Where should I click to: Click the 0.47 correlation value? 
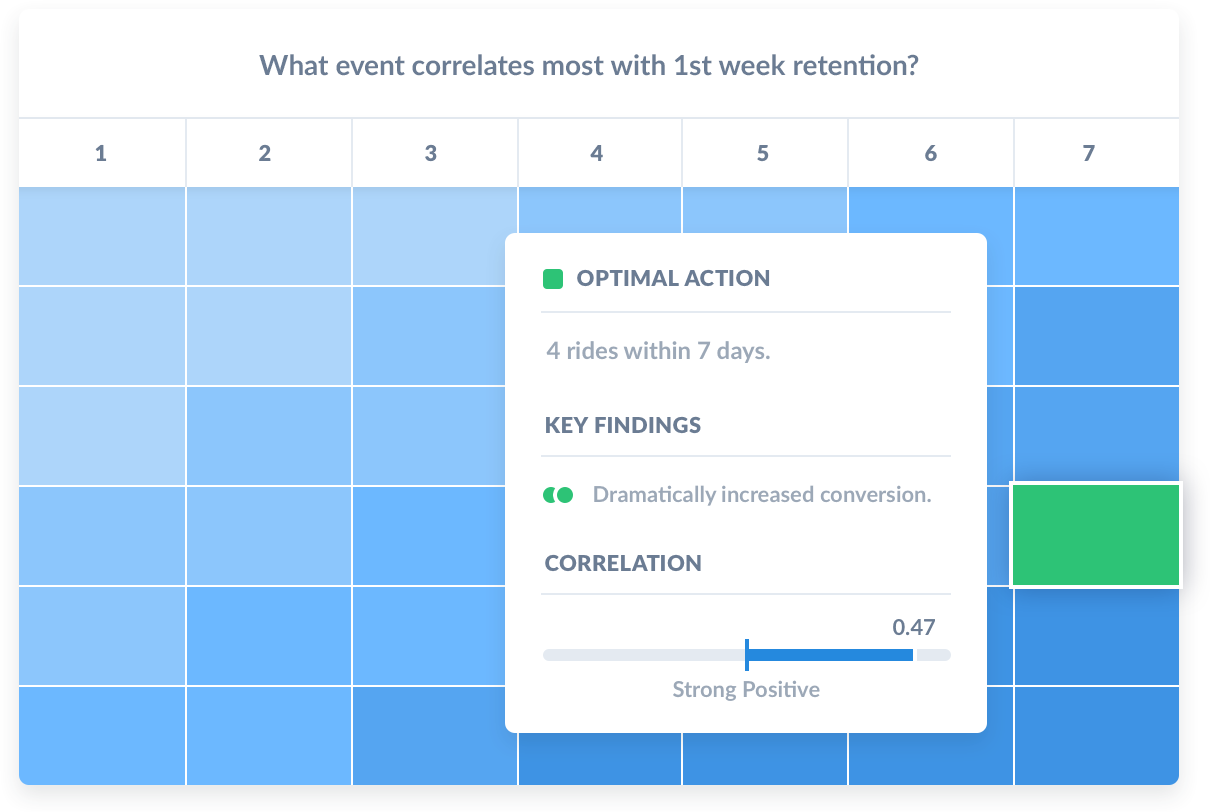tap(914, 628)
